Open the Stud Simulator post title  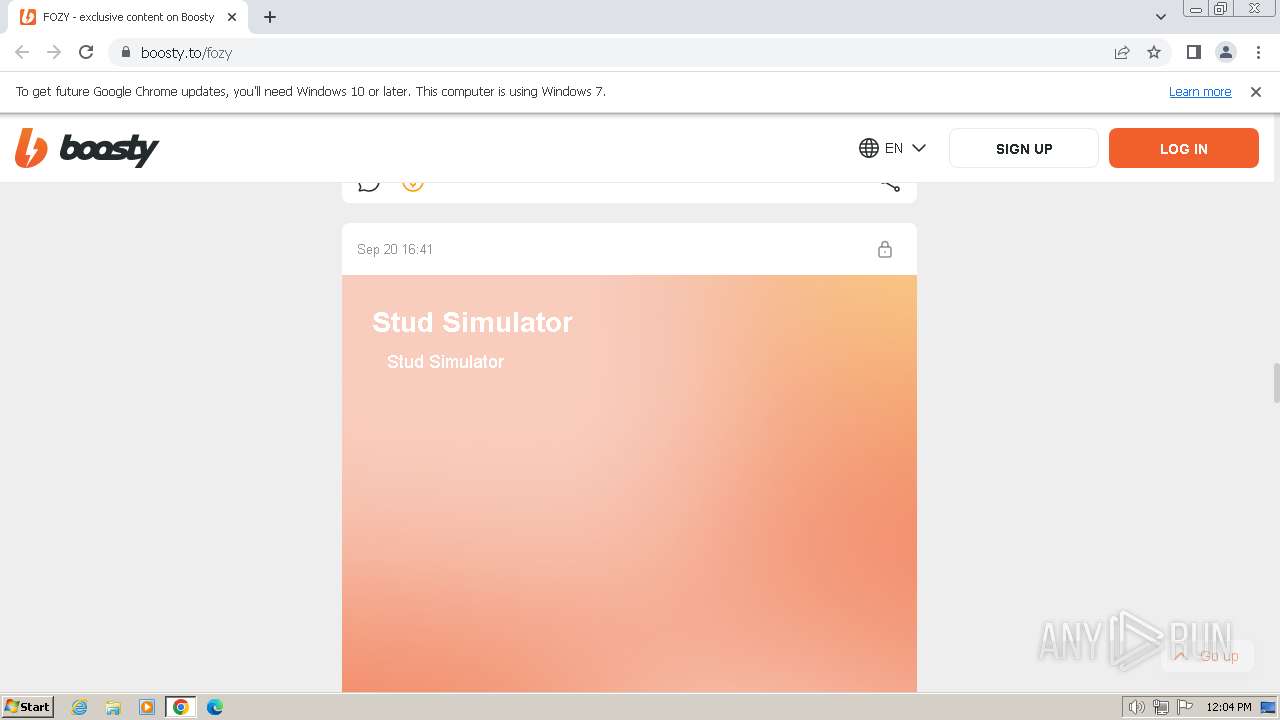point(472,322)
